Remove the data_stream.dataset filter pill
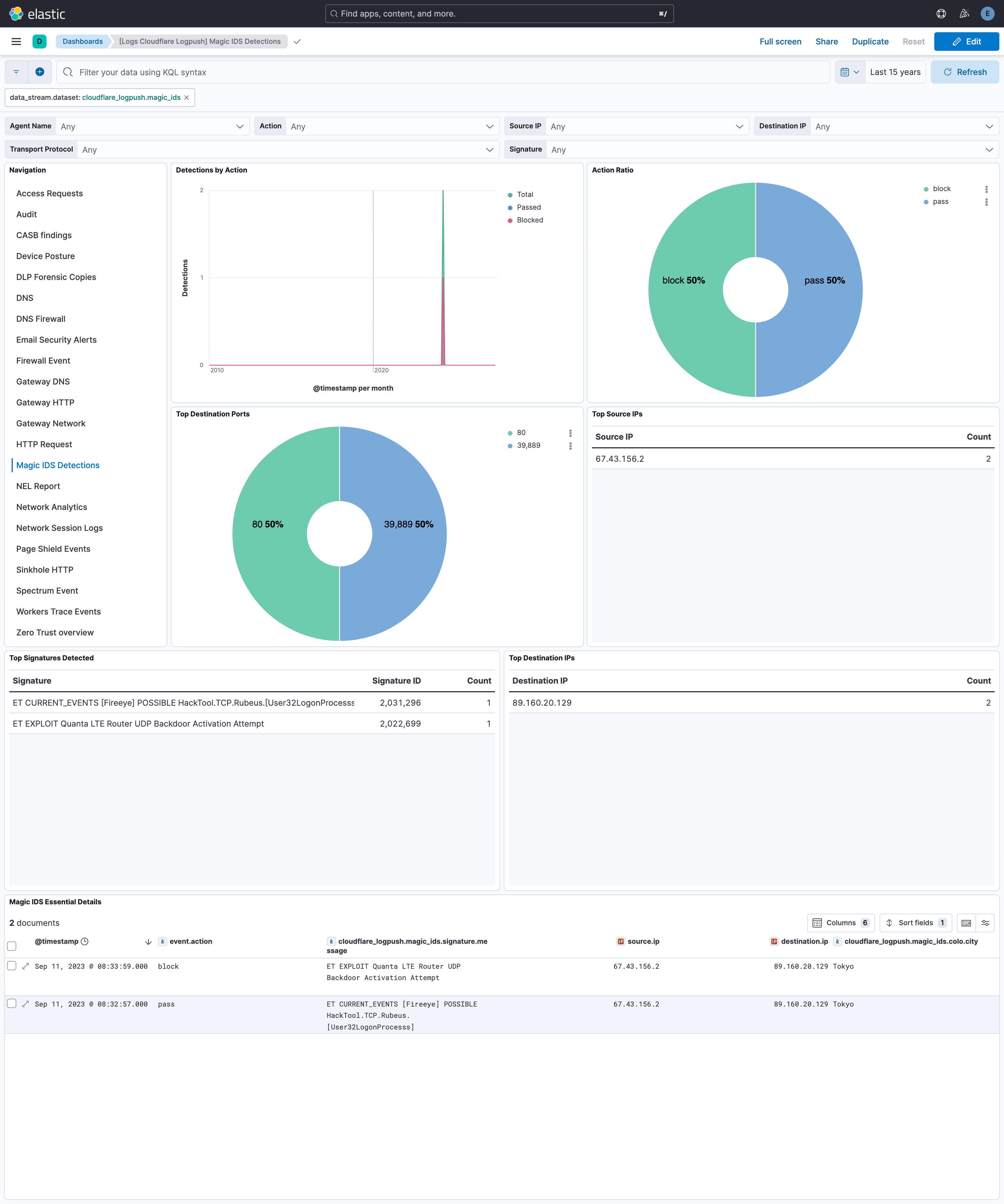 186,98
